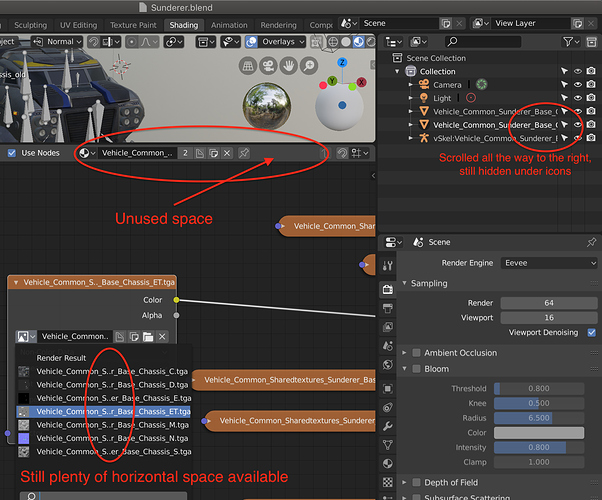Adjust the Bloom Radius slider

click(x=539, y=418)
